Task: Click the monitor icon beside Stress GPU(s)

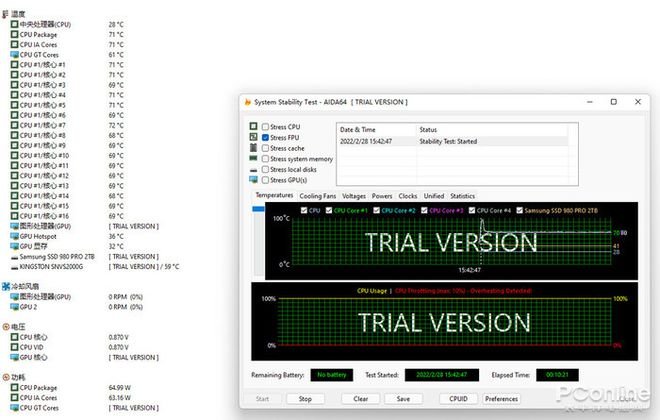Action: click(x=254, y=180)
